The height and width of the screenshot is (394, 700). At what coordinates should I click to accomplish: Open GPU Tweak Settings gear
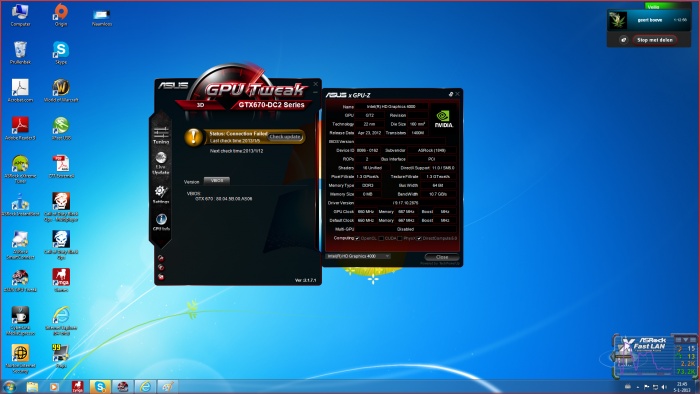click(161, 194)
